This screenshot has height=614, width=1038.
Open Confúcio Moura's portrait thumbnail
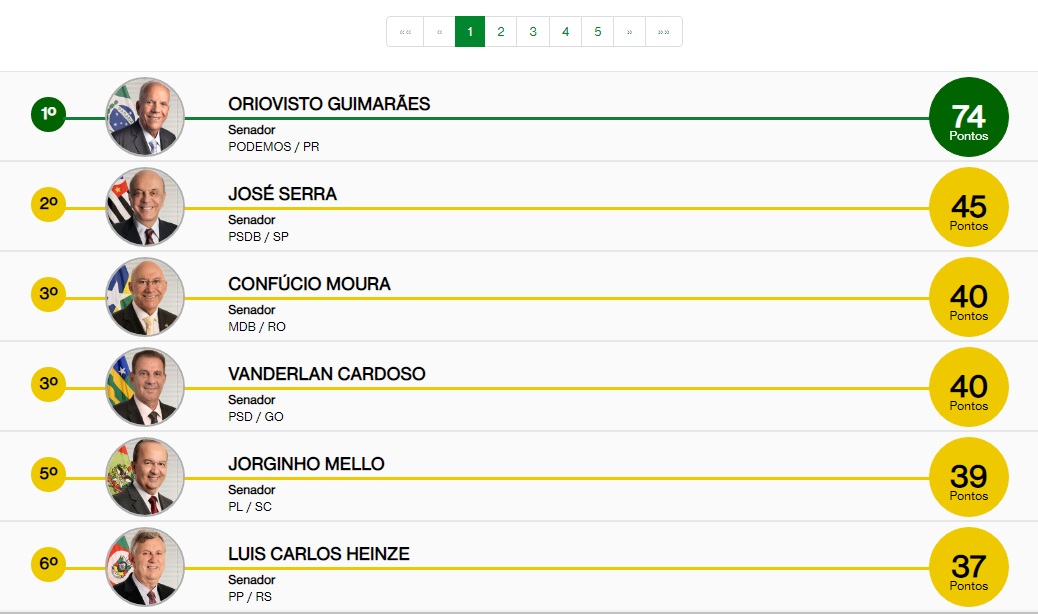(x=145, y=297)
